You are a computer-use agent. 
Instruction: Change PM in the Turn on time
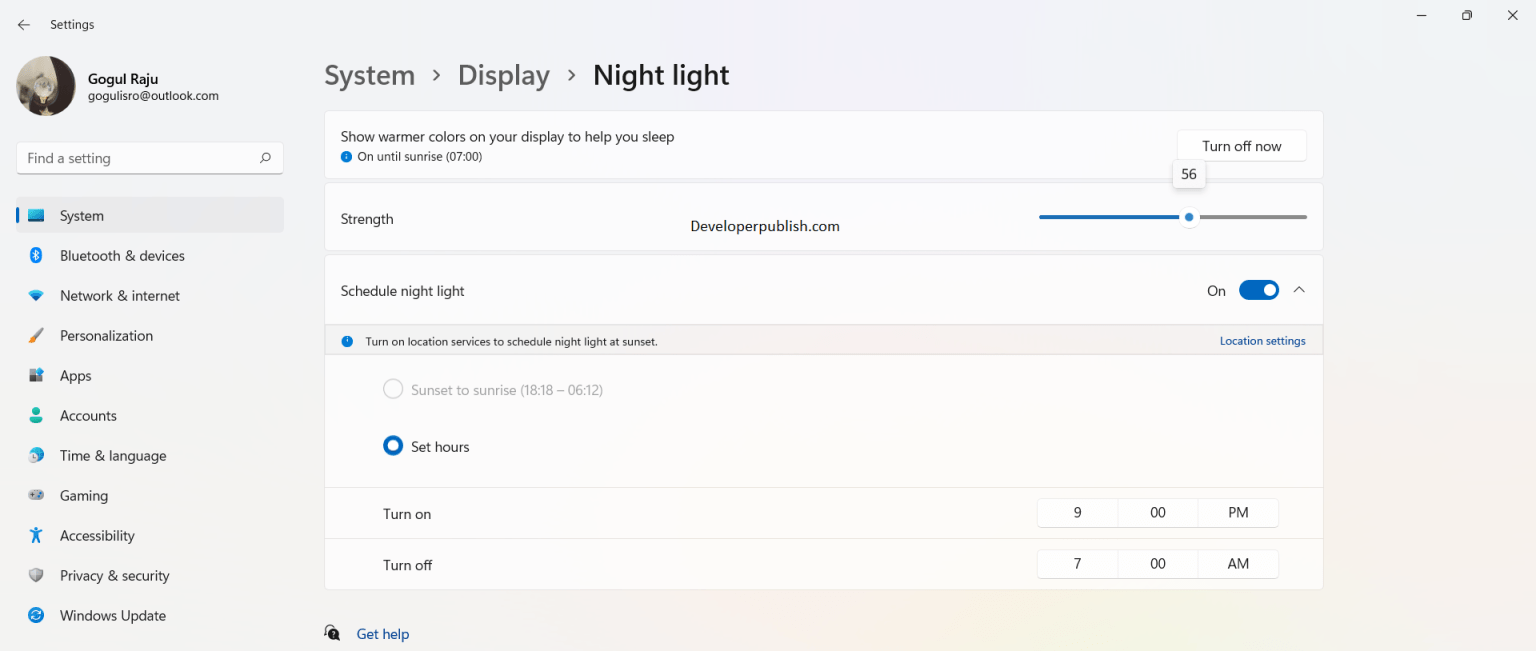(1238, 512)
